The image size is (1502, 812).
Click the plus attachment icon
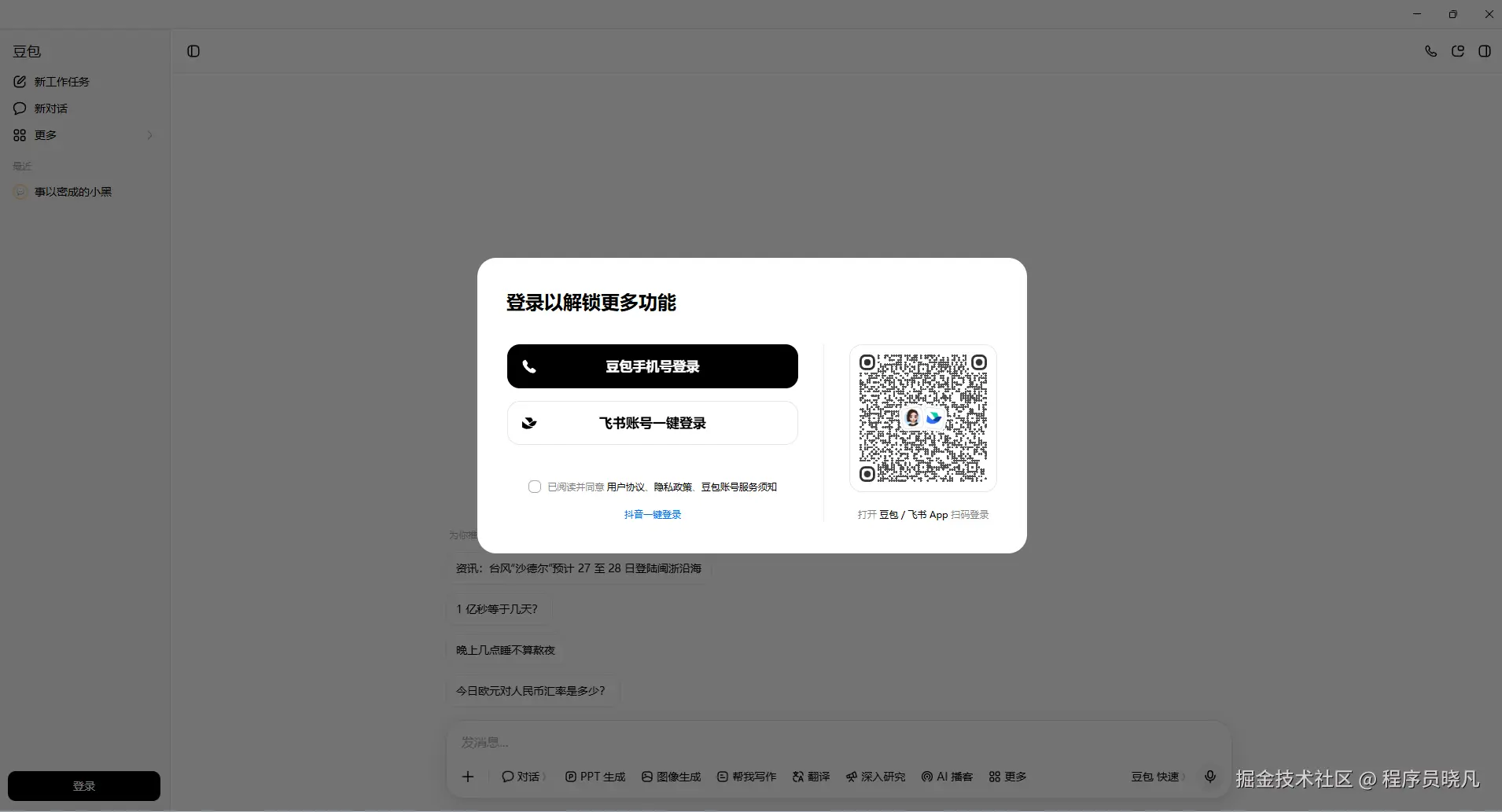tap(468, 777)
